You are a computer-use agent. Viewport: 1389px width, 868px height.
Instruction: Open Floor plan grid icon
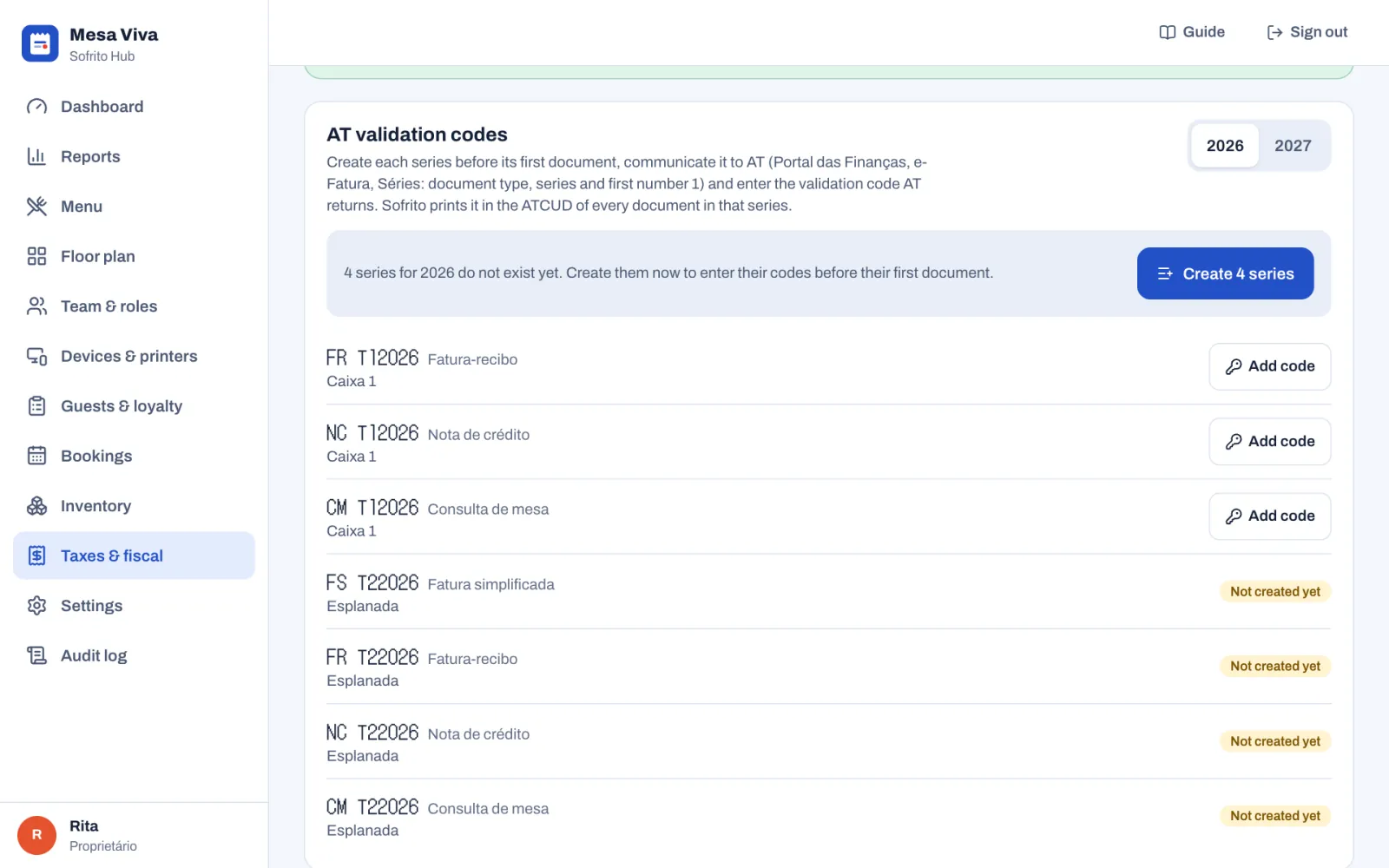[x=36, y=256]
